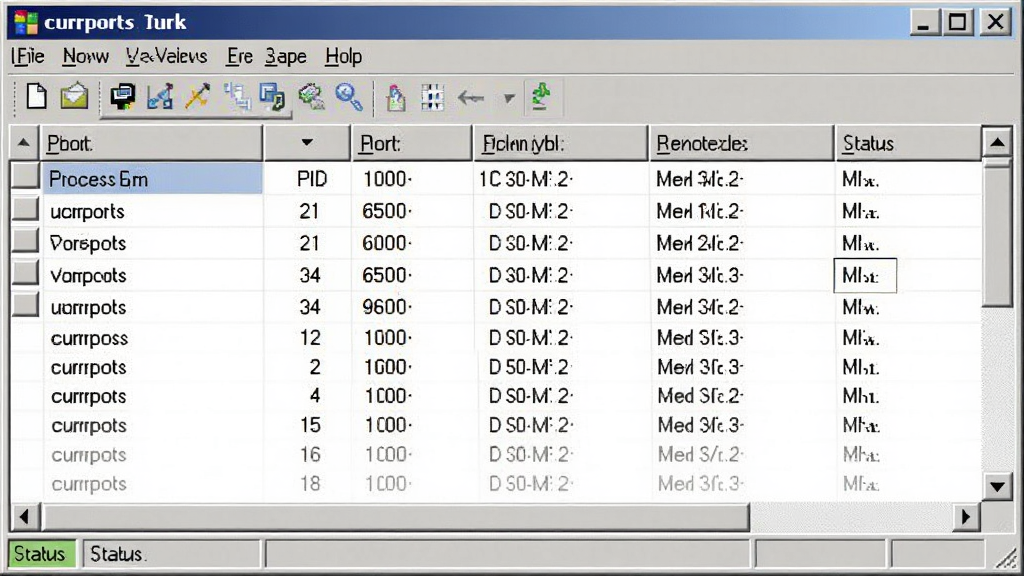Click the clipboard toolbar icon

[x=395, y=98]
